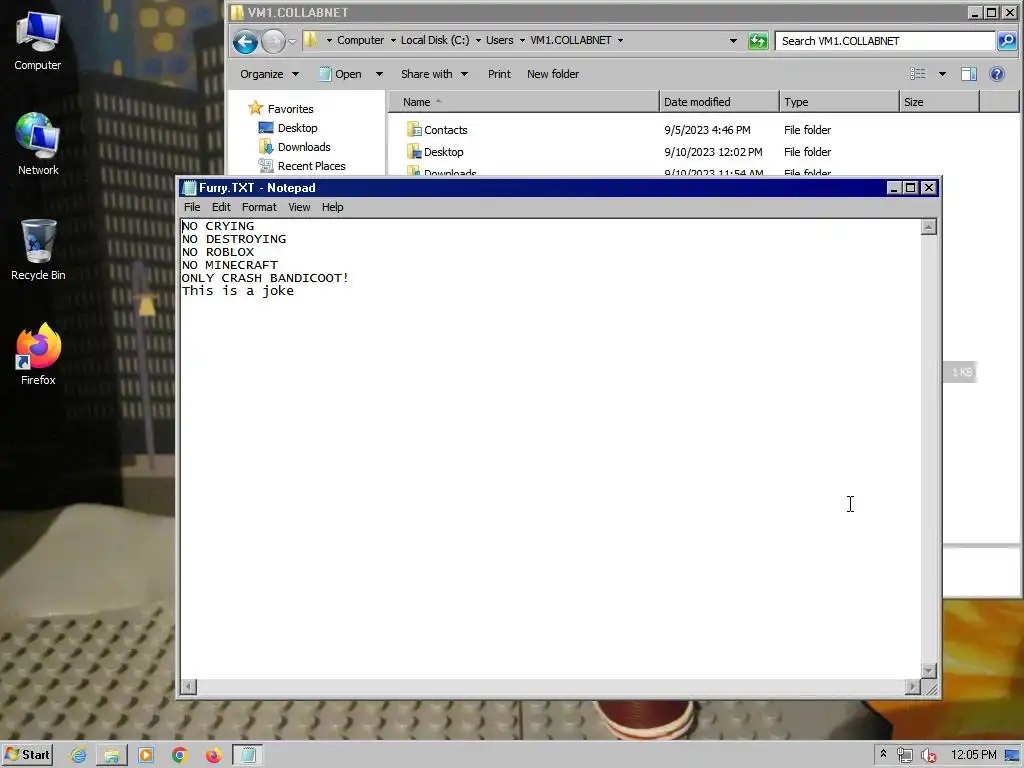This screenshot has height=768, width=1024.
Task: Click Print in Explorer toolbar
Action: coord(500,74)
